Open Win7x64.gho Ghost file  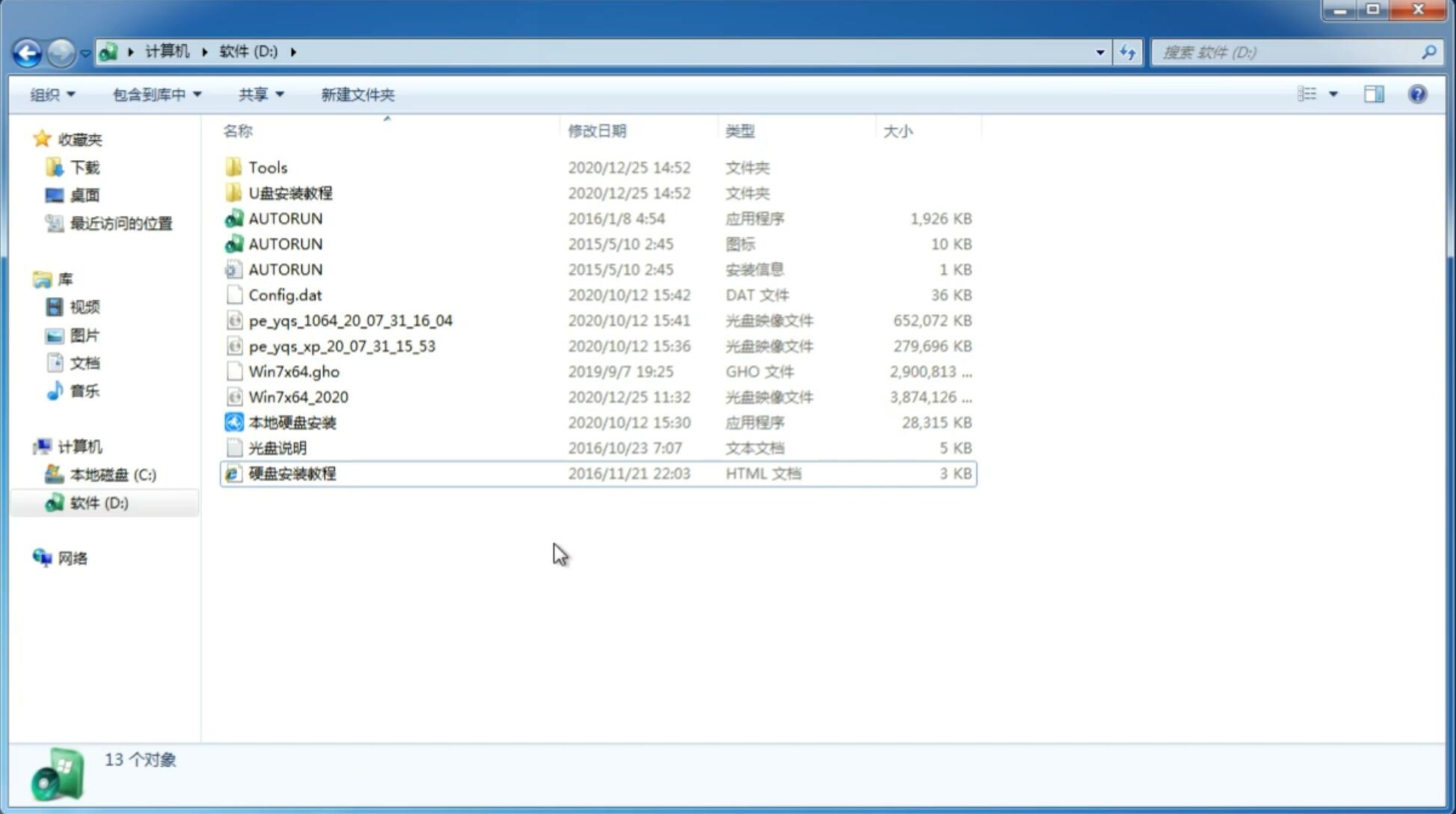[x=295, y=371]
